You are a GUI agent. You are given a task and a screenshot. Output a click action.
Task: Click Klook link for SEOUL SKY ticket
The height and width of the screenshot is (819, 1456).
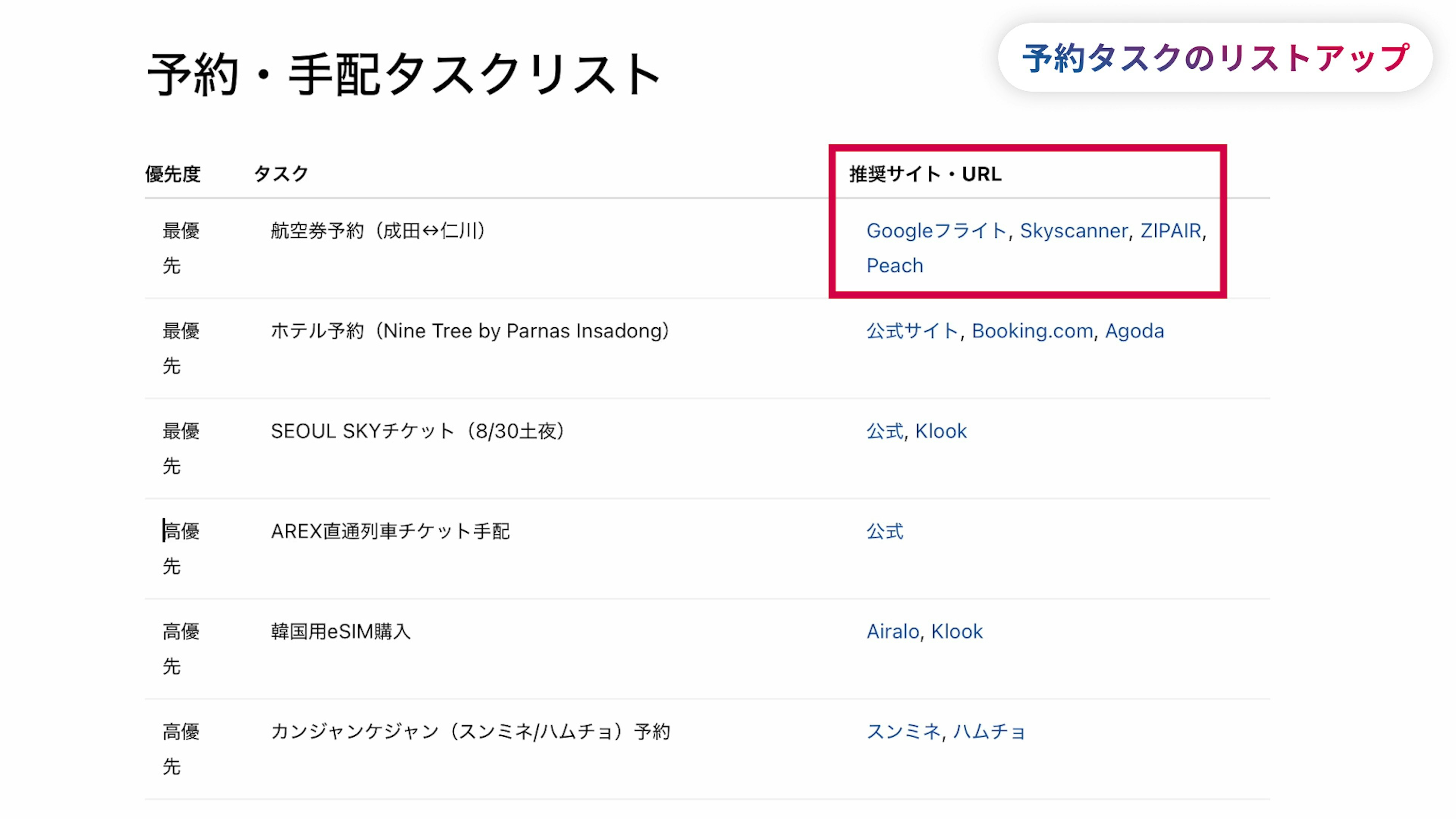coord(940,431)
